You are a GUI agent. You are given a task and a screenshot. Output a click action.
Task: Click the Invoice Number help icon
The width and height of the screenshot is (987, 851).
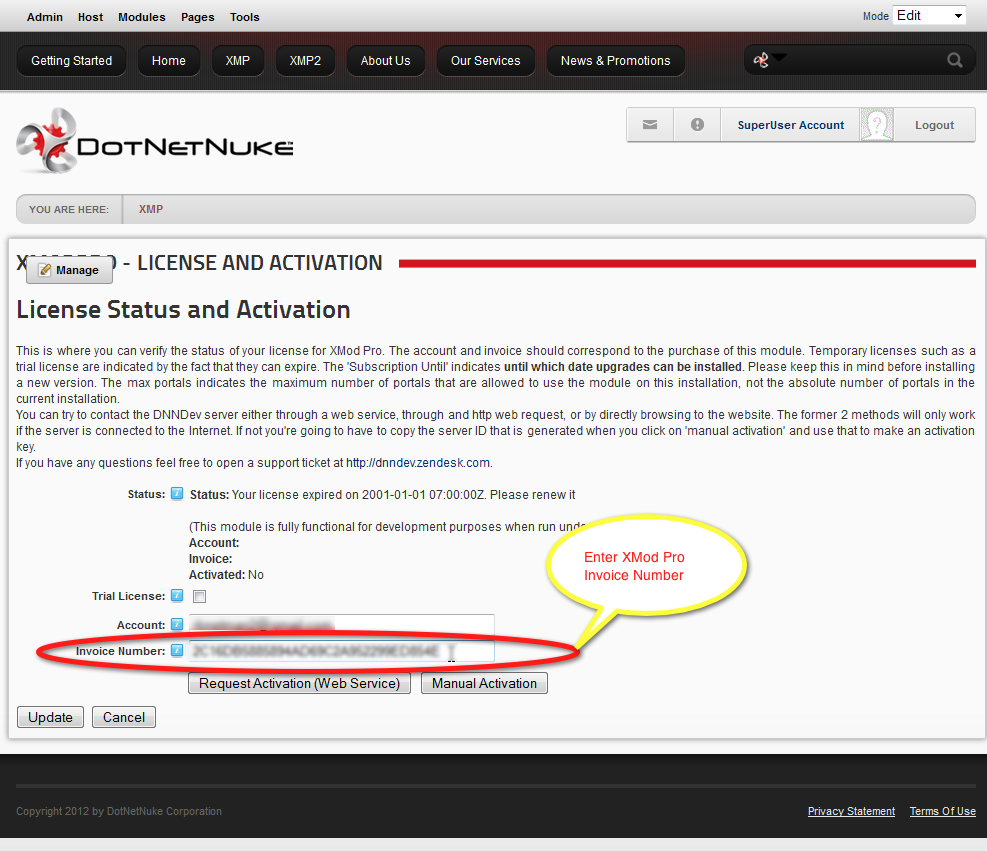[x=177, y=650]
